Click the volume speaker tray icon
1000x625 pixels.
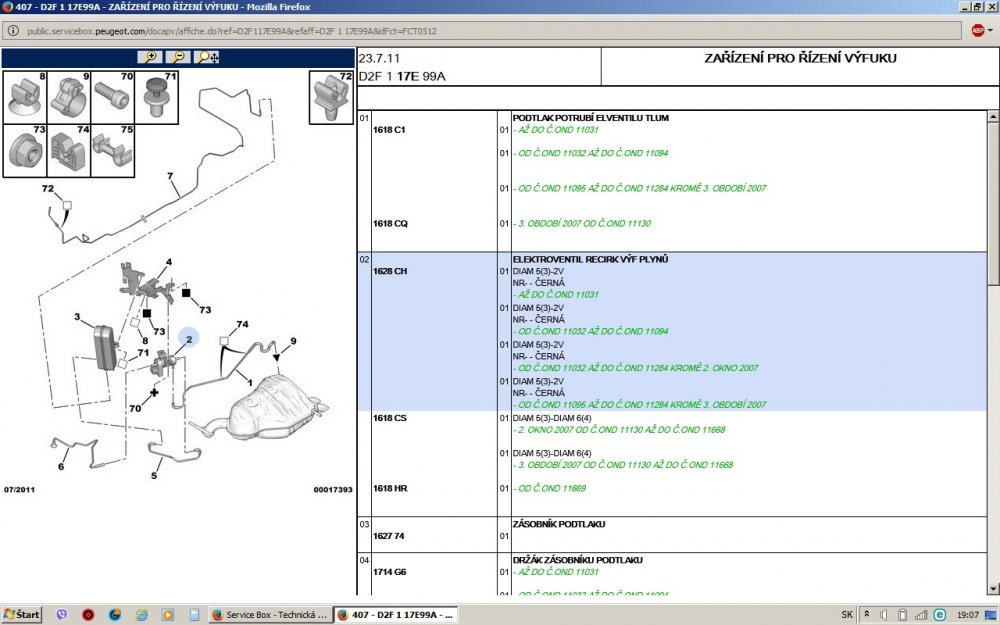(884, 615)
